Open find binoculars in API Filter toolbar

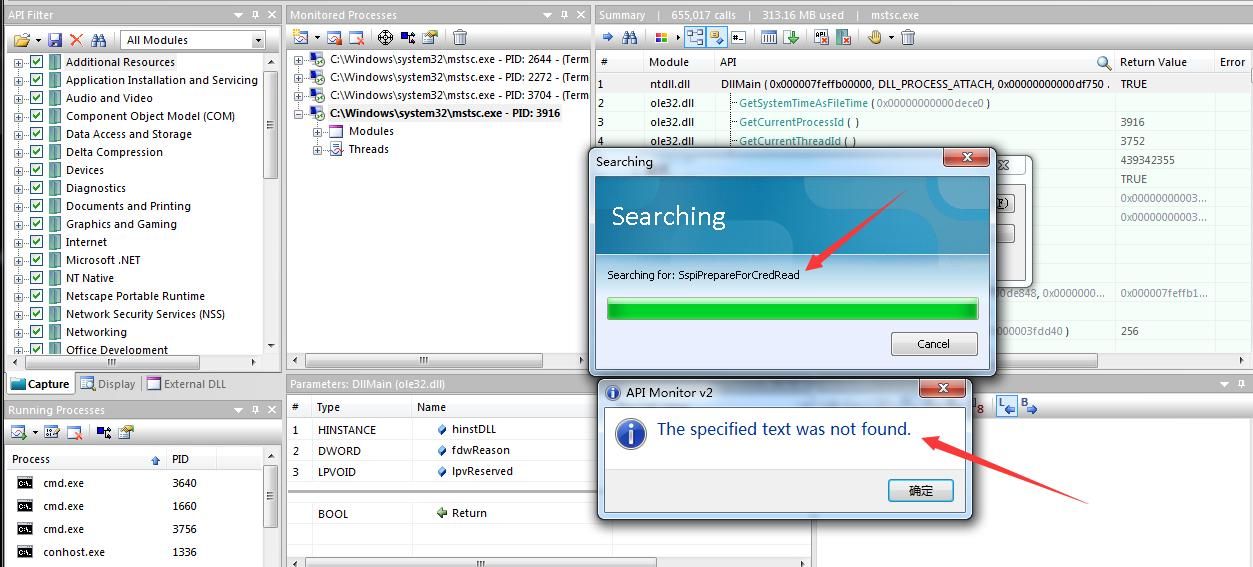[x=98, y=40]
